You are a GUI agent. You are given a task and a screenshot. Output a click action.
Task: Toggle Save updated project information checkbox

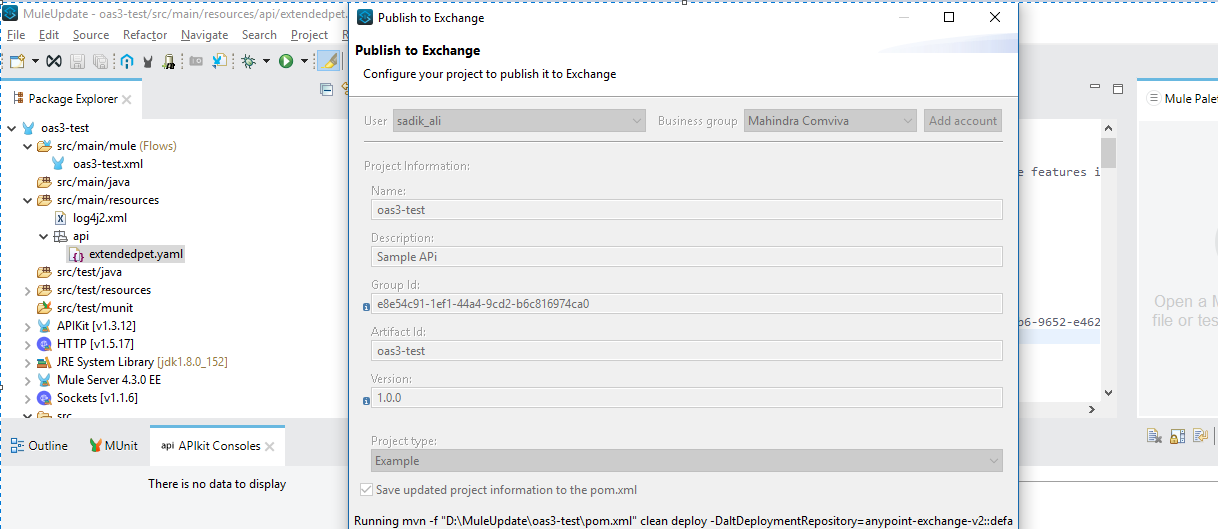(x=366, y=490)
